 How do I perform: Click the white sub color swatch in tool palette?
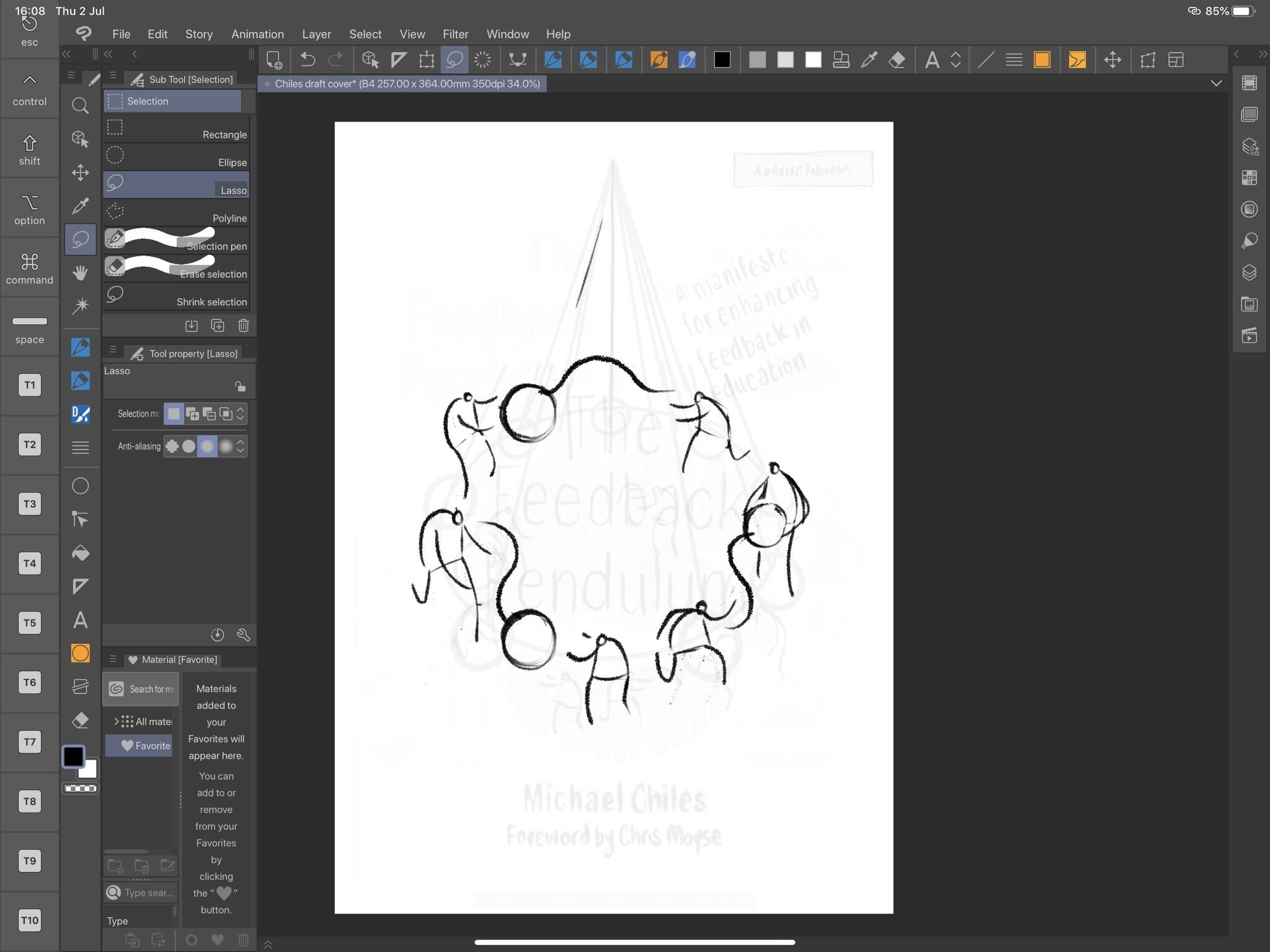pos(88,770)
